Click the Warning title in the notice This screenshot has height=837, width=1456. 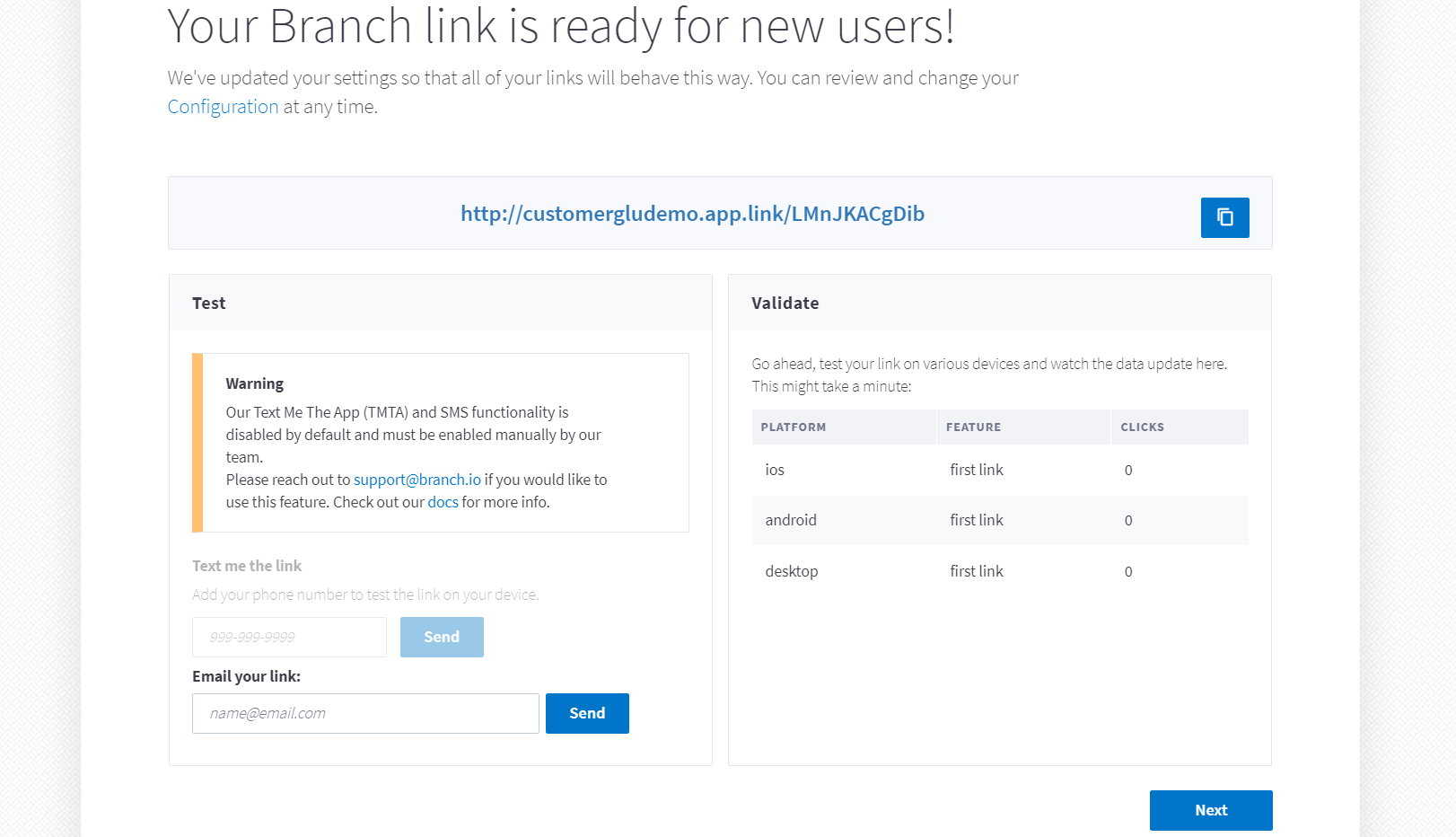254,383
